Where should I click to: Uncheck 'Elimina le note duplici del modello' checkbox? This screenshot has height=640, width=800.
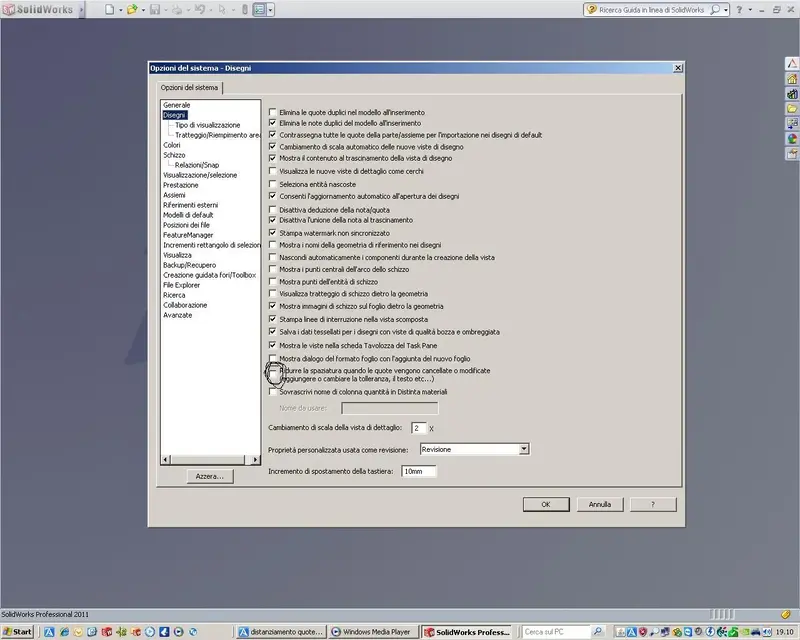point(272,123)
